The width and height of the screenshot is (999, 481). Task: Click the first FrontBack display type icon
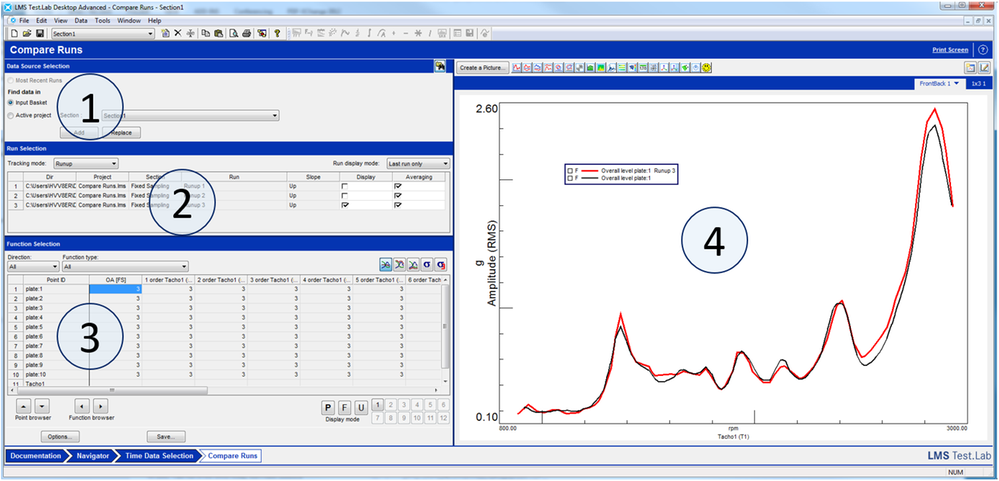tap(517, 67)
